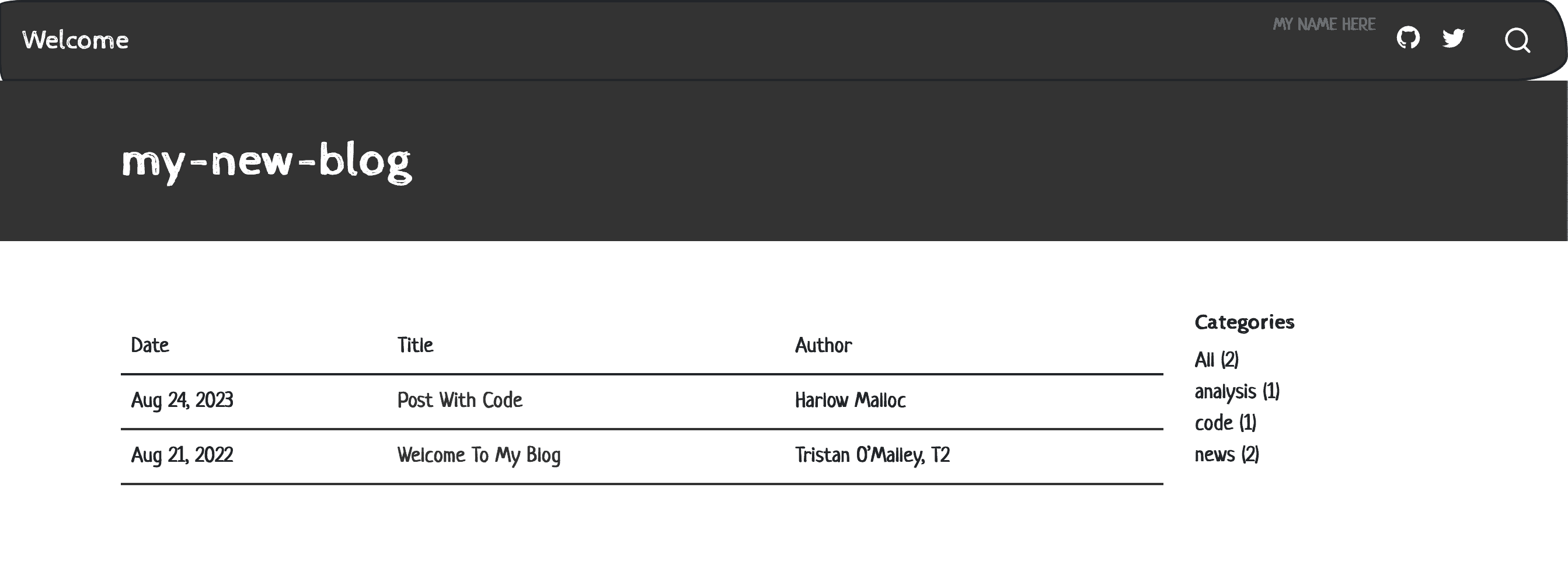Select the All (2) category
The height and width of the screenshot is (571, 1568).
[1216, 360]
